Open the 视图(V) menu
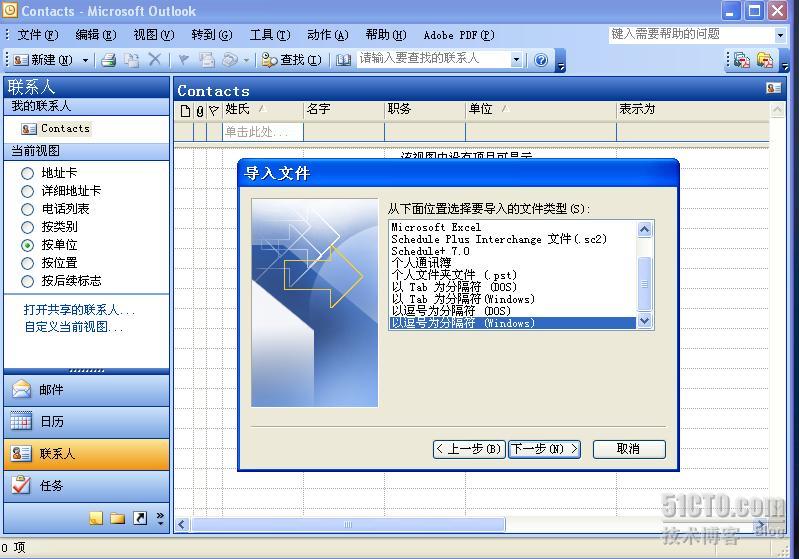Viewport: 799px width, 559px height. point(154,35)
